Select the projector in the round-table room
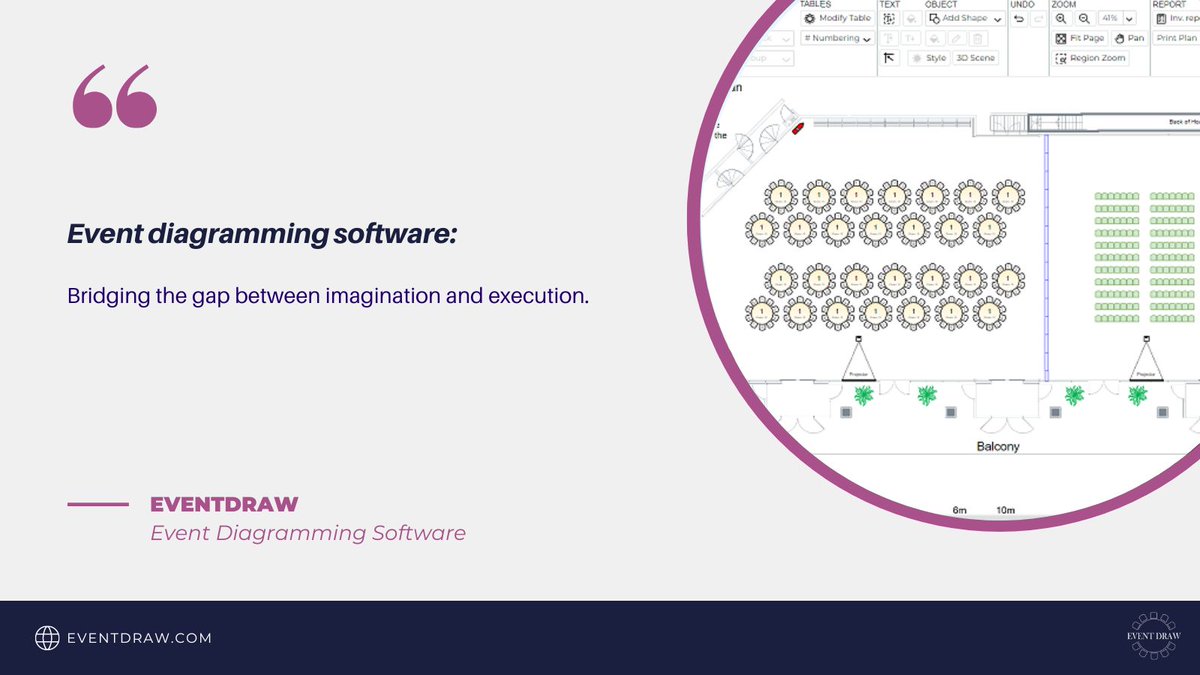 click(x=857, y=360)
